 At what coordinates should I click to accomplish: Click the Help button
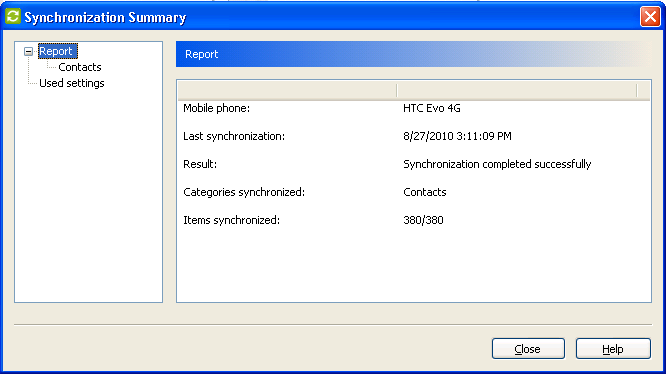click(613, 349)
